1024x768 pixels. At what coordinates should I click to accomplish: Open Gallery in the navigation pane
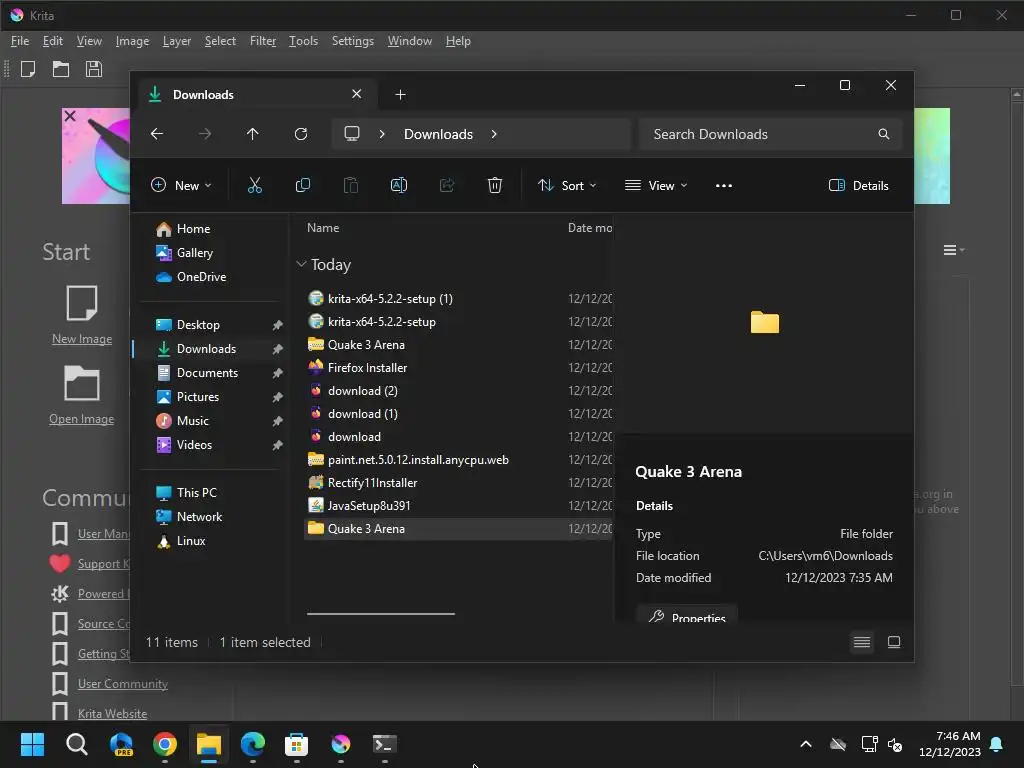click(195, 253)
